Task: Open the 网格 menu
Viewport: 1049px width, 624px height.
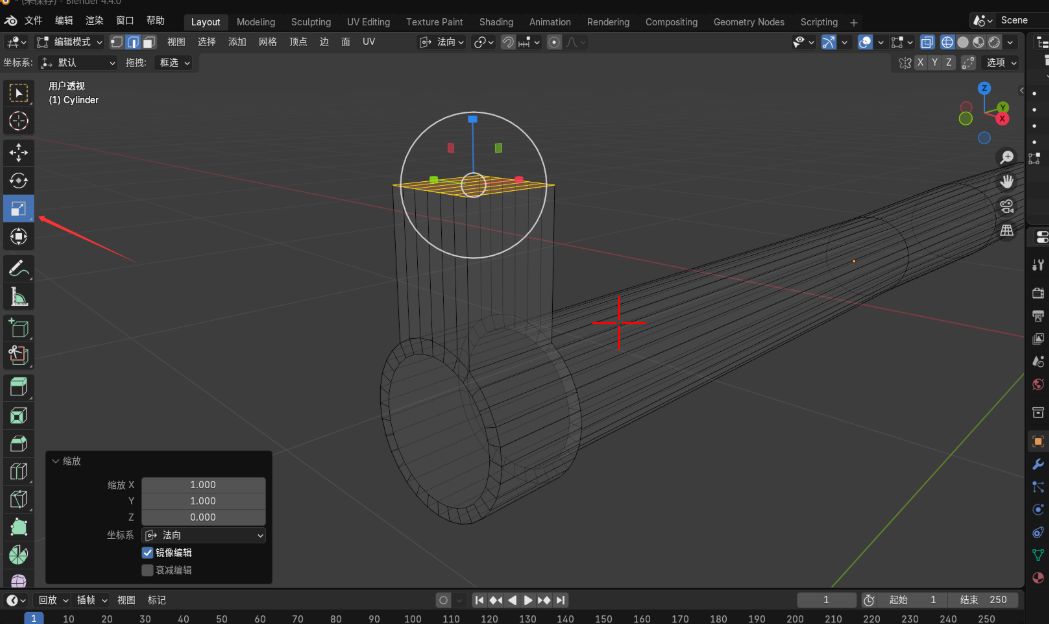Action: tap(267, 42)
